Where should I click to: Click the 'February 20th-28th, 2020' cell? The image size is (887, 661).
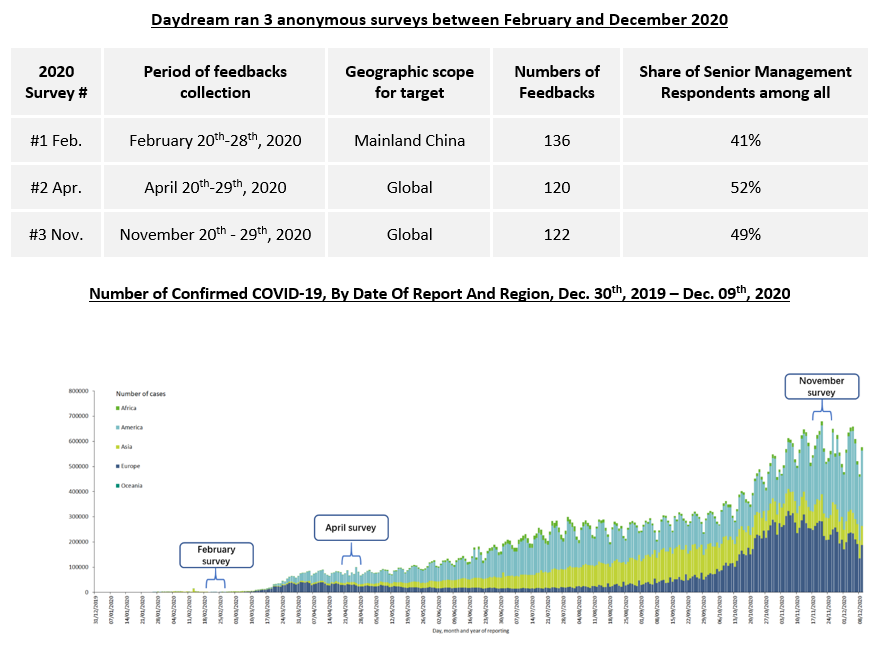215,140
